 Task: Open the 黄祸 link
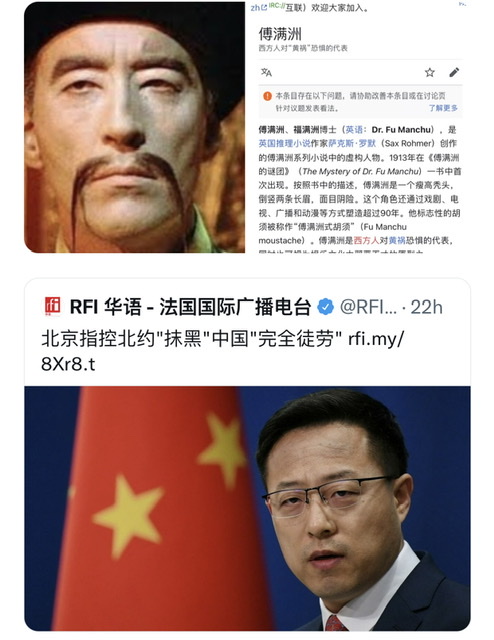[396, 240]
